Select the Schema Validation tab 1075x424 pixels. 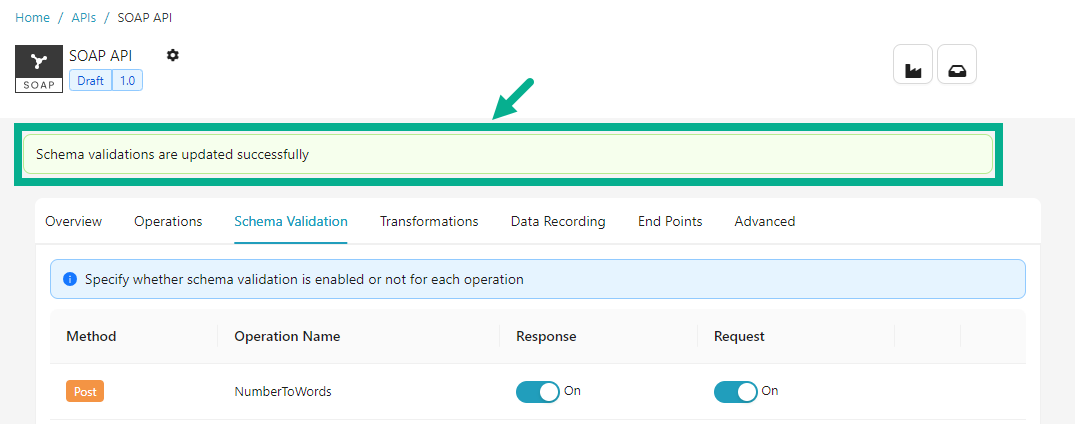(x=291, y=221)
